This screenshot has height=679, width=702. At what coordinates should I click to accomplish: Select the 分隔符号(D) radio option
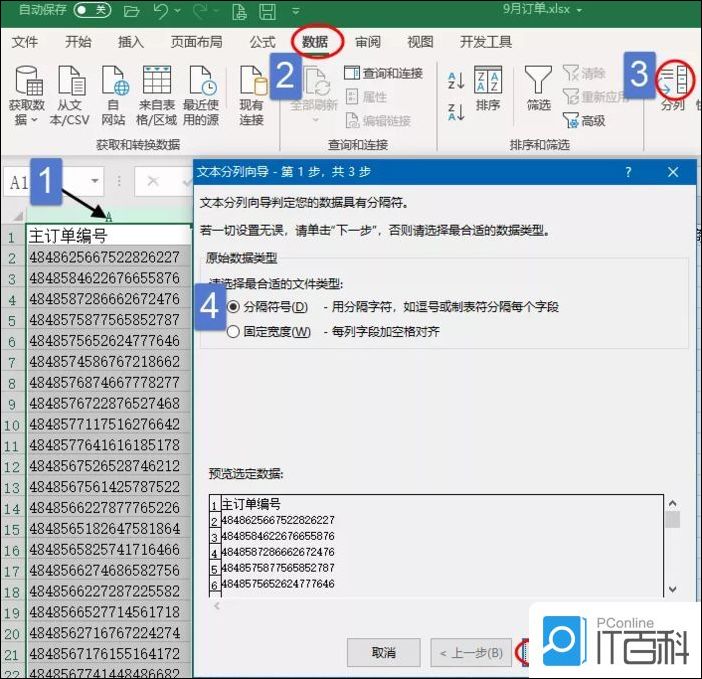point(233,307)
